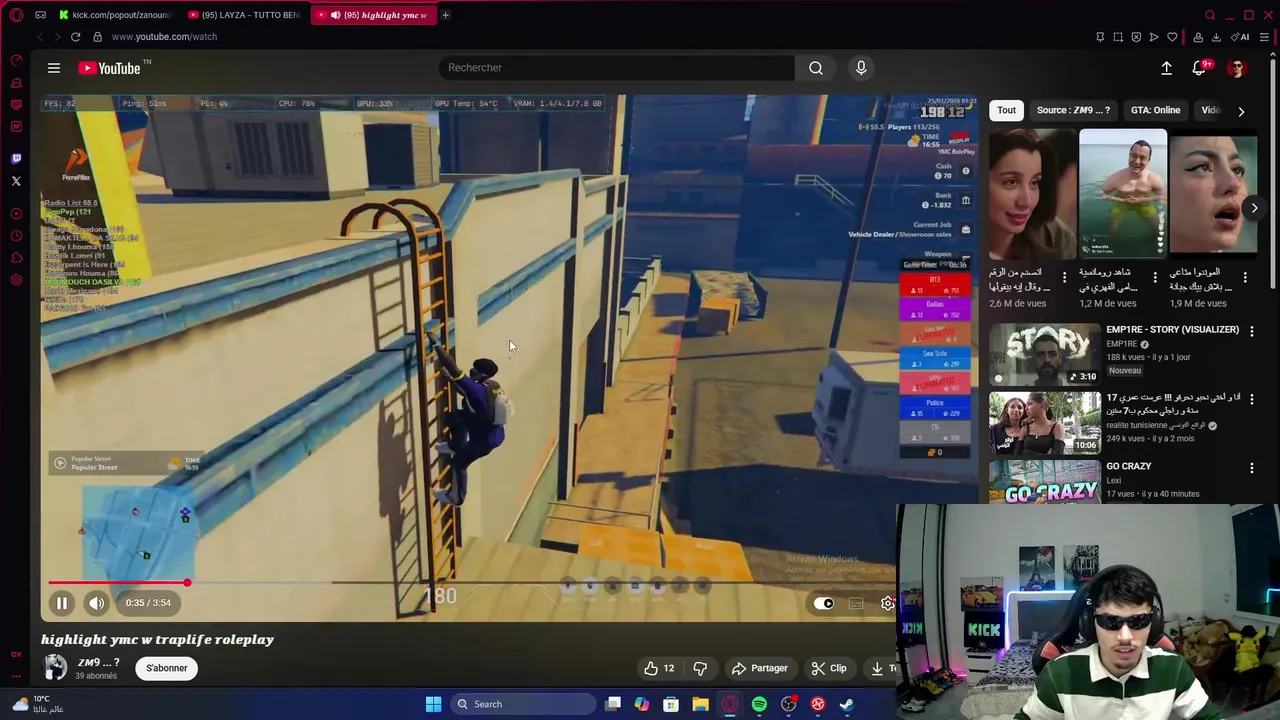The width and height of the screenshot is (1280, 720).
Task: Open the My Flow send icon
Action: (x=1154, y=37)
